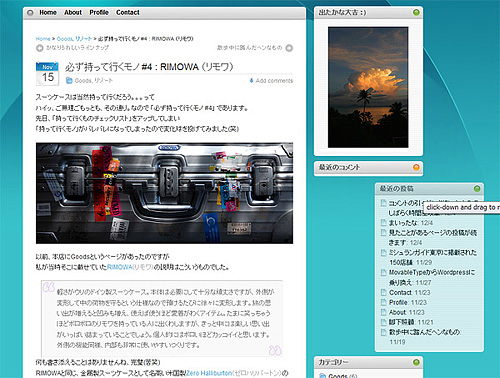Image resolution: width=500 pixels, height=378 pixels.
Task: Click the Nov 15 calendar date icon
Action: [47, 74]
